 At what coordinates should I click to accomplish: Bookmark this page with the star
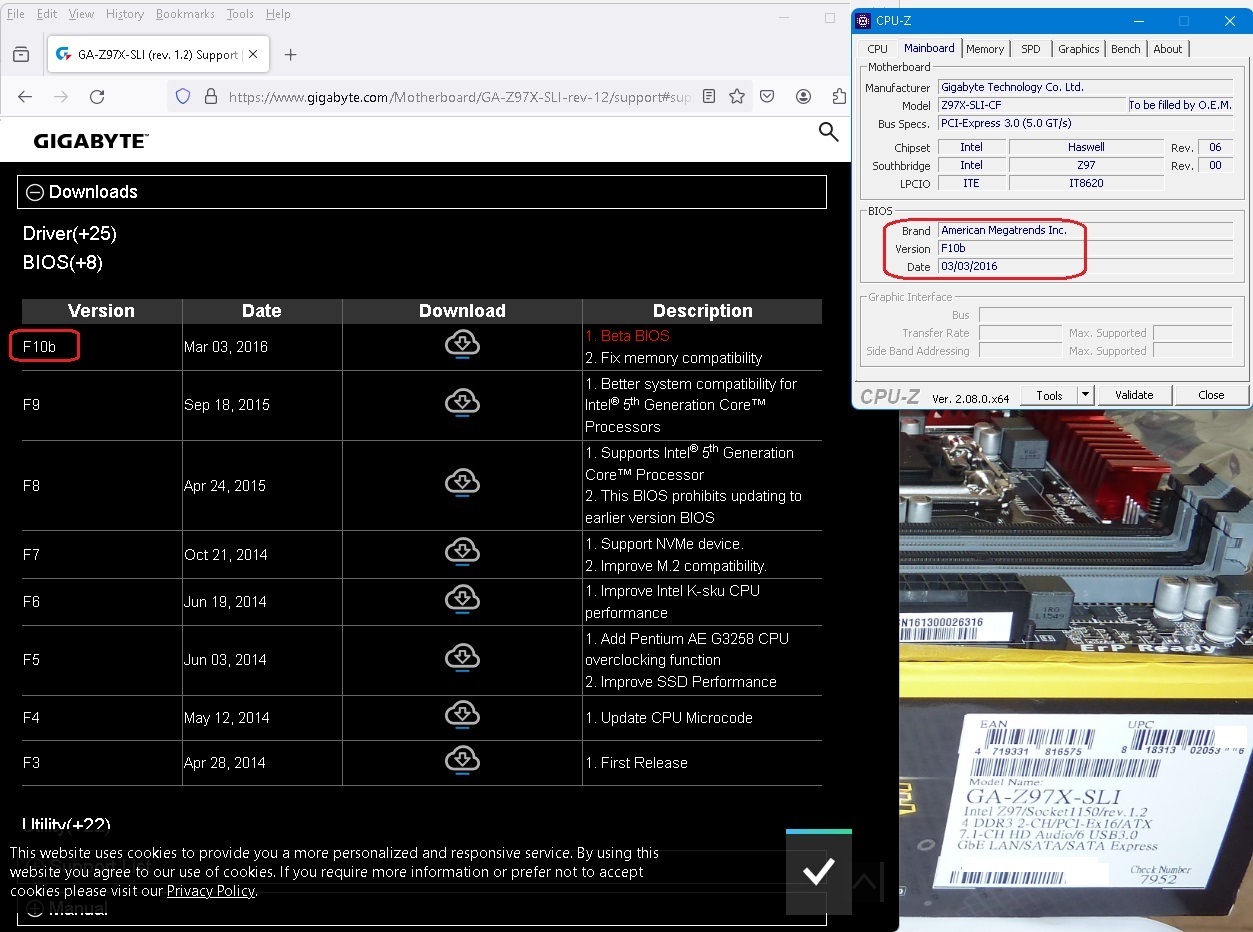click(x=737, y=97)
